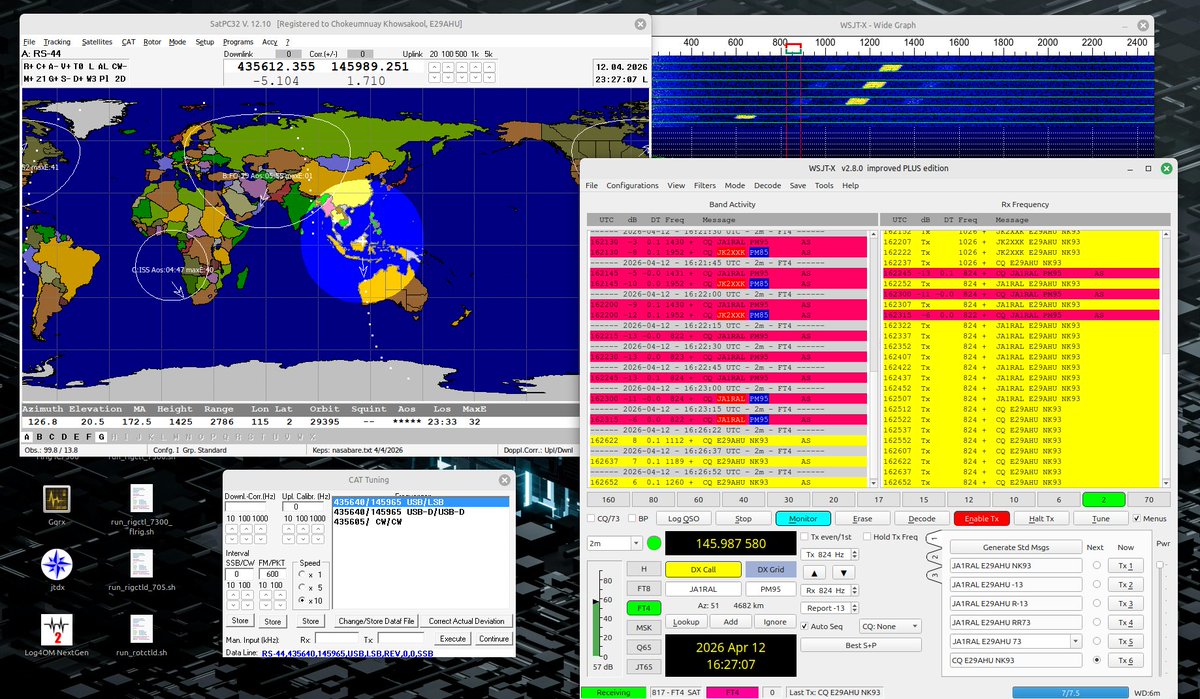Toggle the BP checkbox
Screen dimensions: 1200x699
[x=632, y=519]
